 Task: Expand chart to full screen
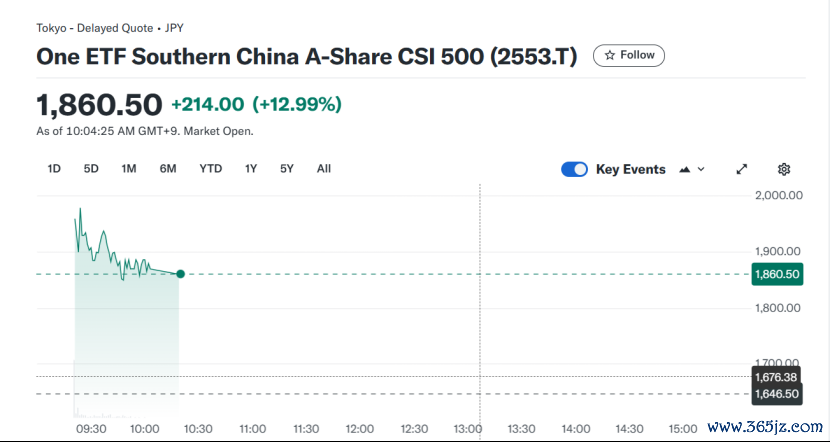point(742,169)
